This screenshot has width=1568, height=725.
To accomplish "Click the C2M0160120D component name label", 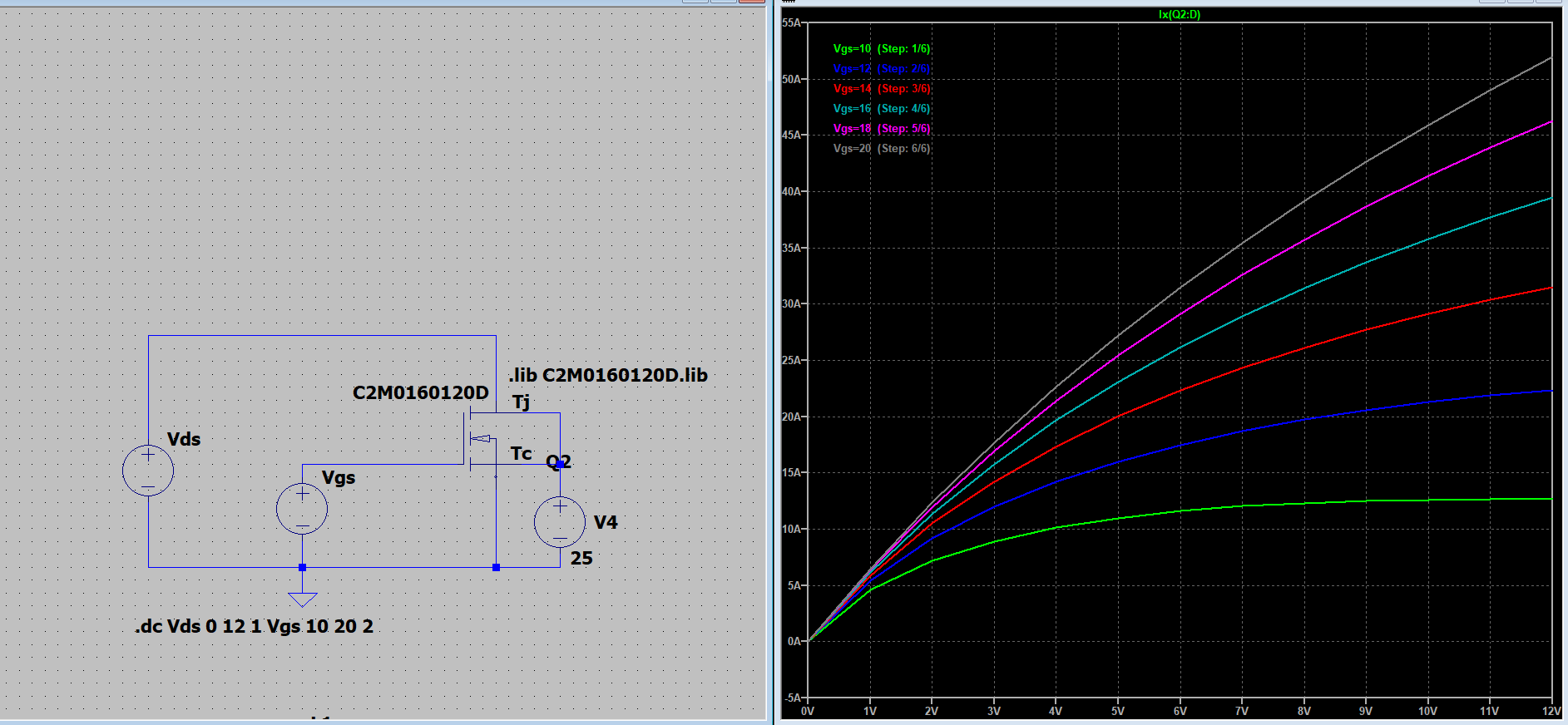I will pos(420,392).
